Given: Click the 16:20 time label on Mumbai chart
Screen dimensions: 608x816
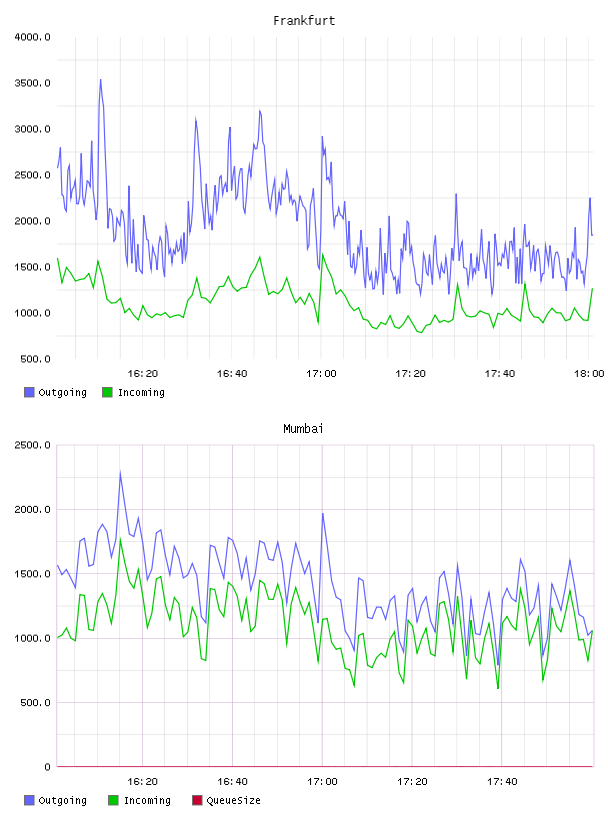Looking at the screenshot, I should (x=143, y=782).
